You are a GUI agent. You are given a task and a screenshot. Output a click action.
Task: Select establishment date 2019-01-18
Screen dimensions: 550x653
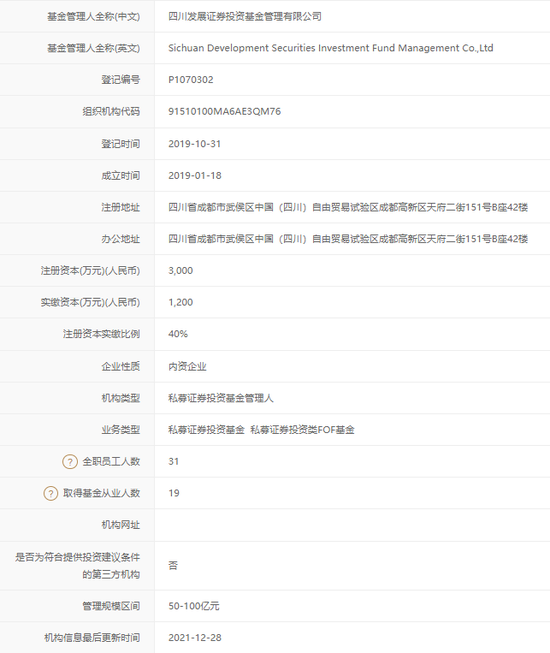tap(195, 175)
